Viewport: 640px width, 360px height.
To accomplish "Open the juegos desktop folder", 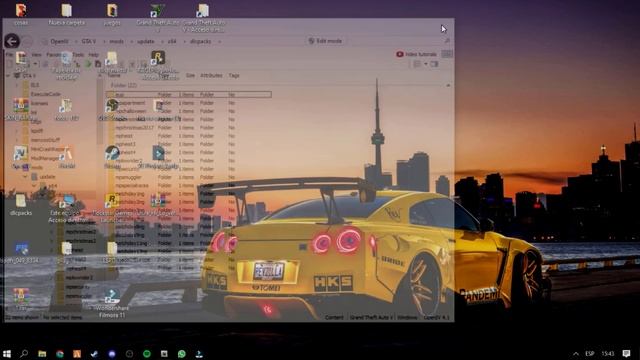I will [x=112, y=14].
